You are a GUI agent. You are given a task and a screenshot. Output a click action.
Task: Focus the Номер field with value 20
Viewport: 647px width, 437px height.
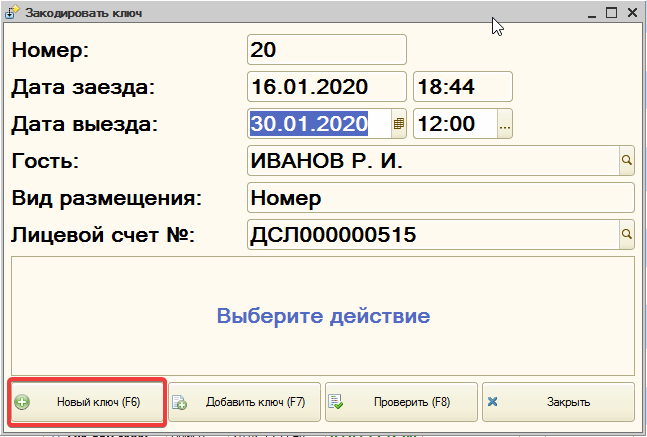point(327,50)
